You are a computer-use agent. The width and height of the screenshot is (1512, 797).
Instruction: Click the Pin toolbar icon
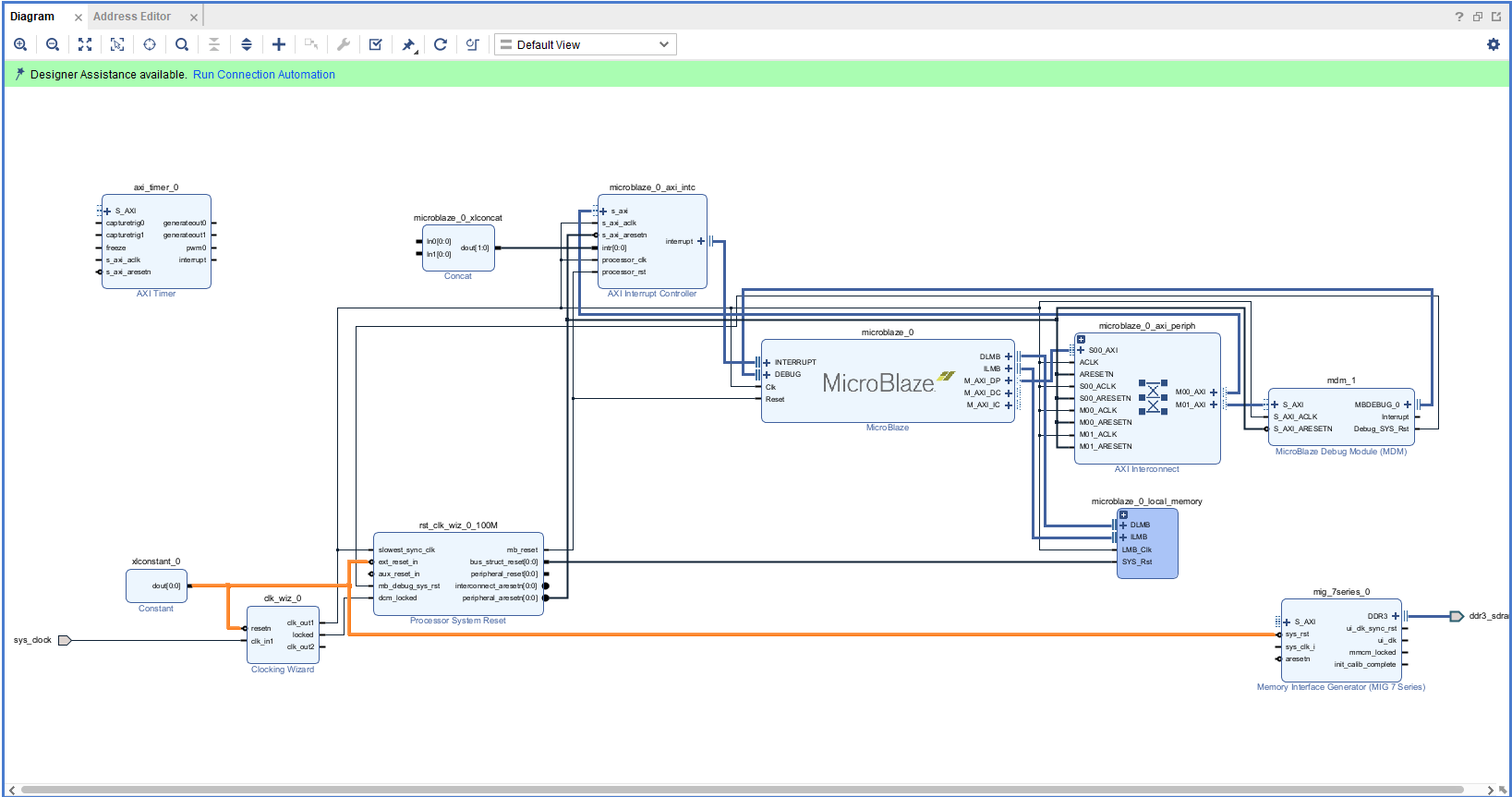coord(408,44)
